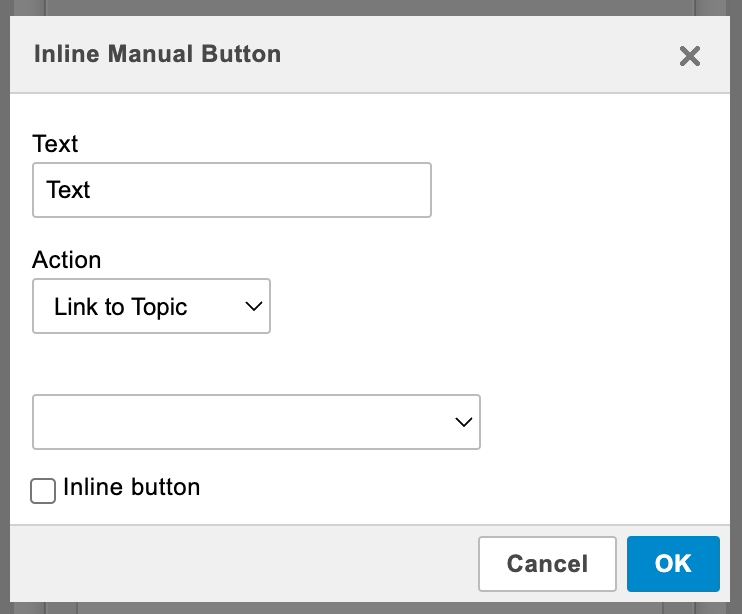Select the "Link to Topic" option text
Viewport: 742px width, 614px height.
coord(121,306)
